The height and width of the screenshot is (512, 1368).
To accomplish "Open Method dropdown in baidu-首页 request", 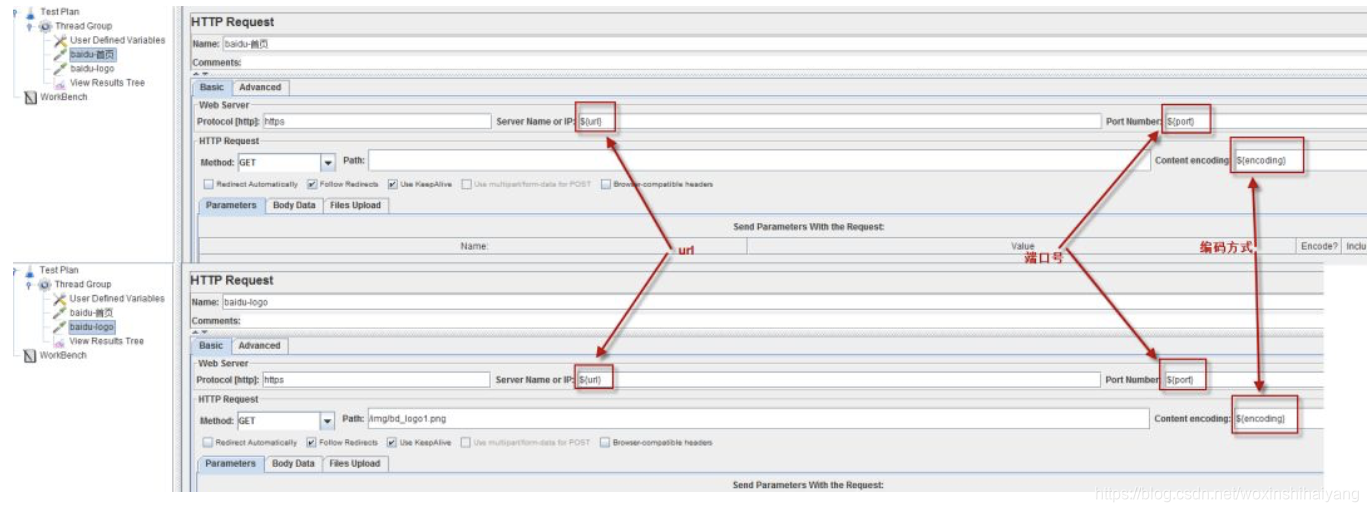I will (x=327, y=162).
